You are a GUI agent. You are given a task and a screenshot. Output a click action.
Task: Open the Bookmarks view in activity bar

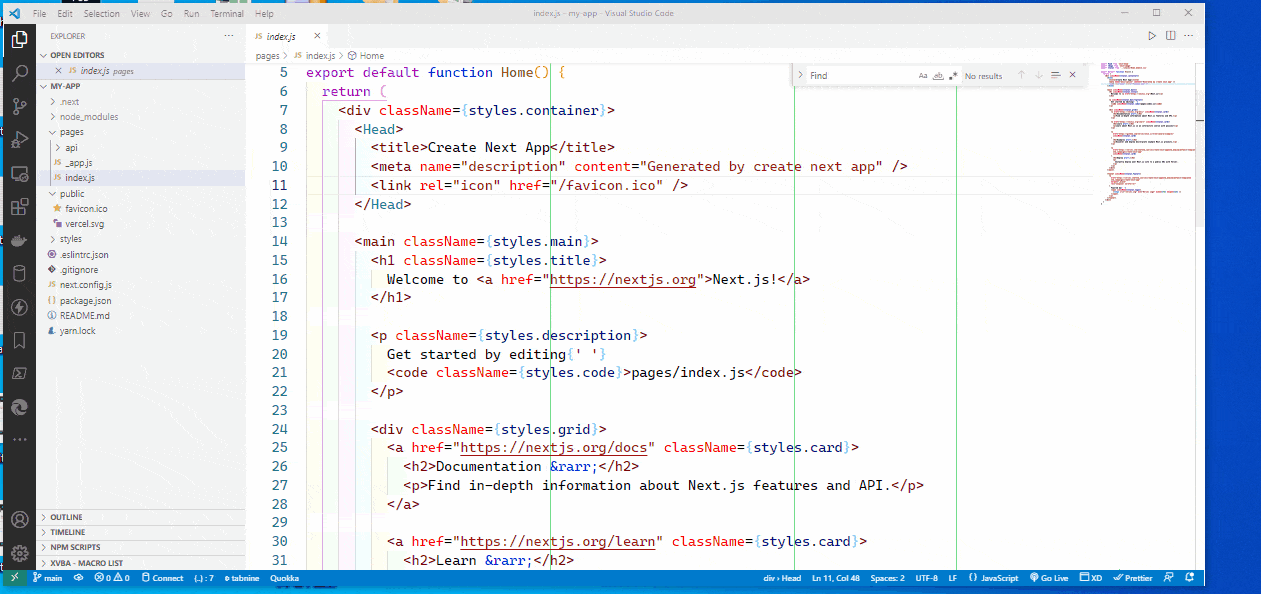[x=19, y=340]
